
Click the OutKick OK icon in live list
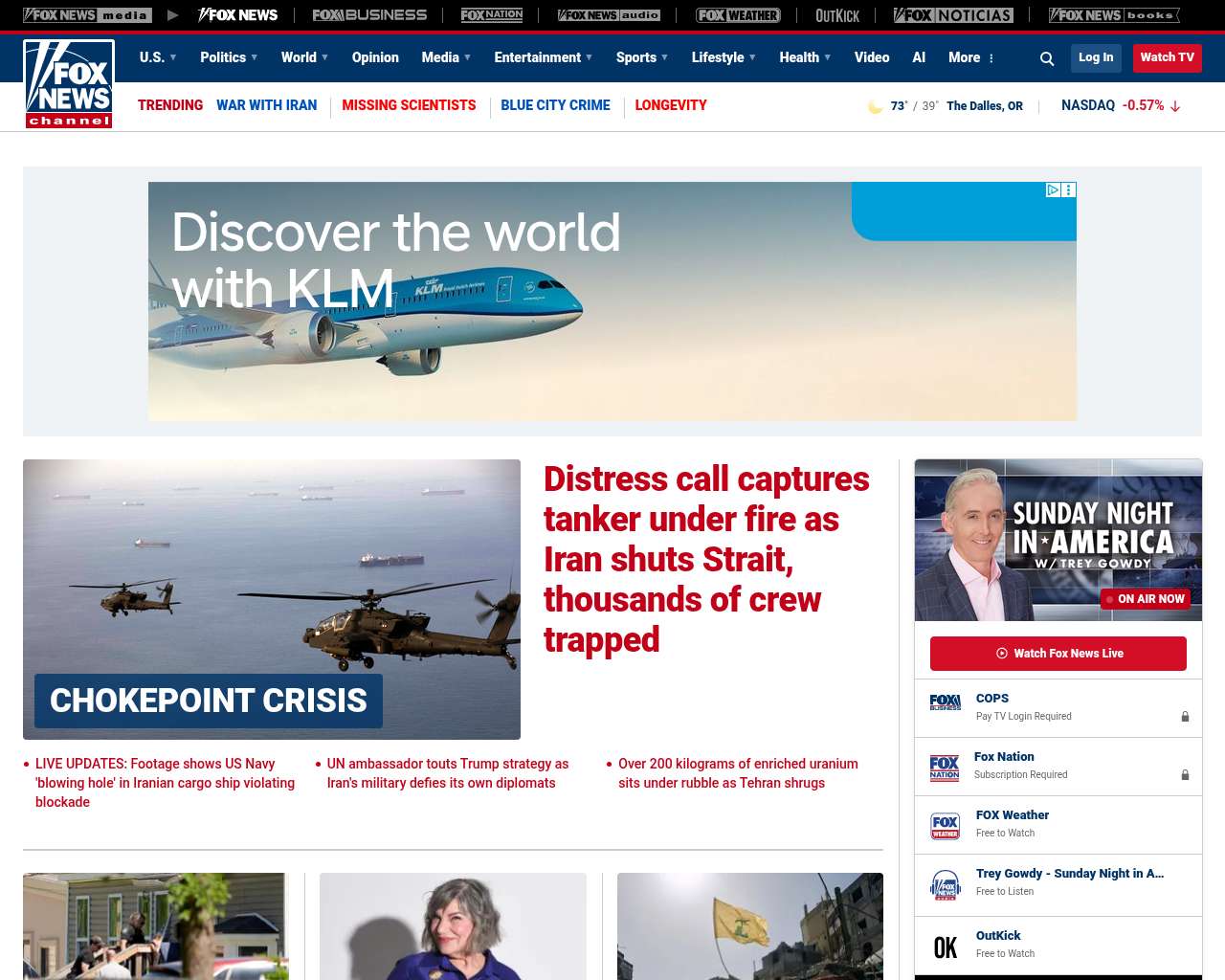945,947
